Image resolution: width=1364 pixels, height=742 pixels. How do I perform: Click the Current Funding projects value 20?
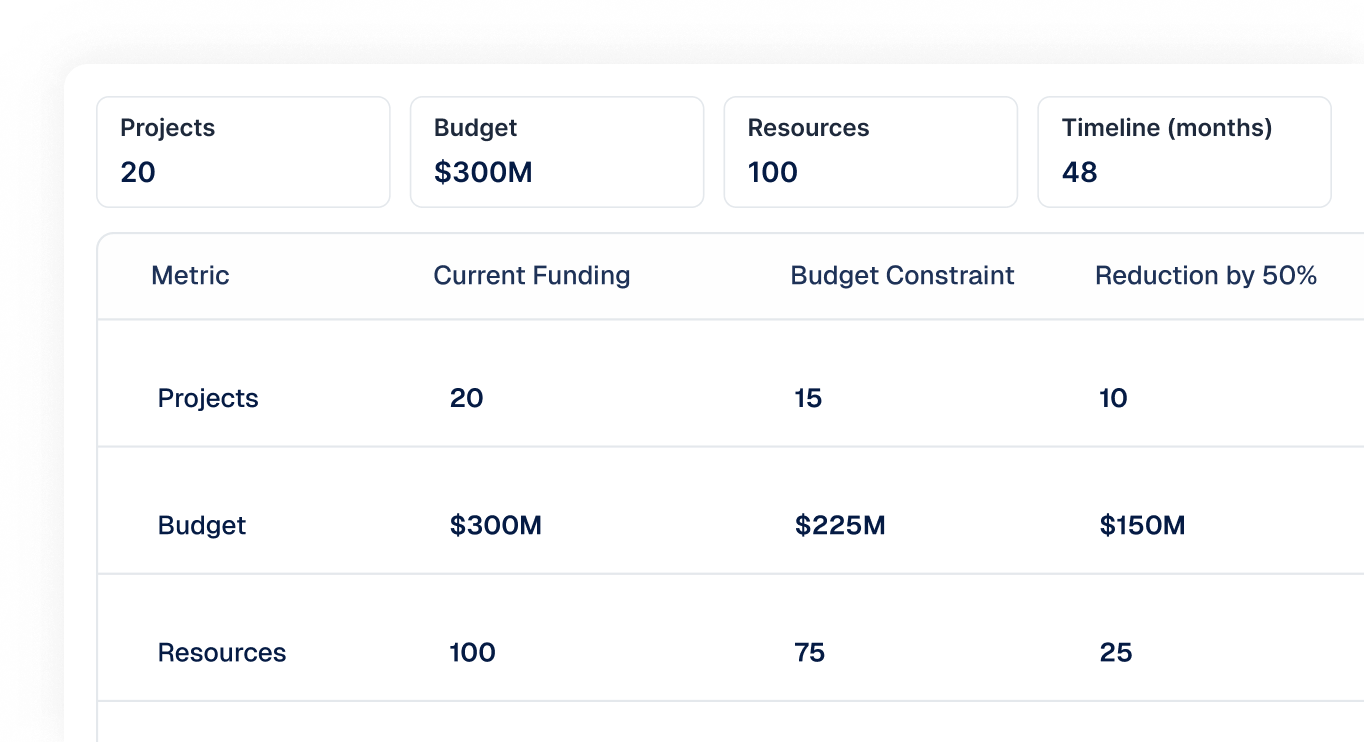pyautogui.click(x=466, y=398)
